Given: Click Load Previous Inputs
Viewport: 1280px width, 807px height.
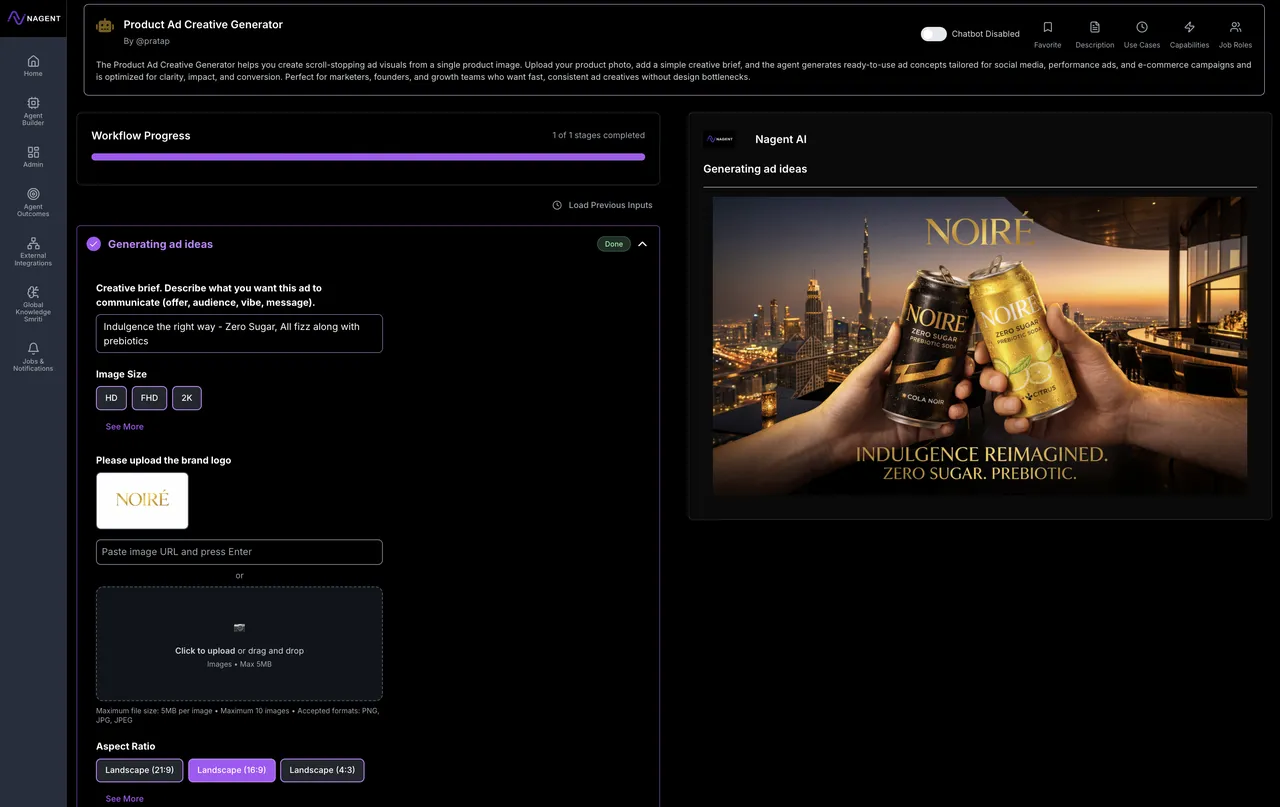Looking at the screenshot, I should 602,205.
